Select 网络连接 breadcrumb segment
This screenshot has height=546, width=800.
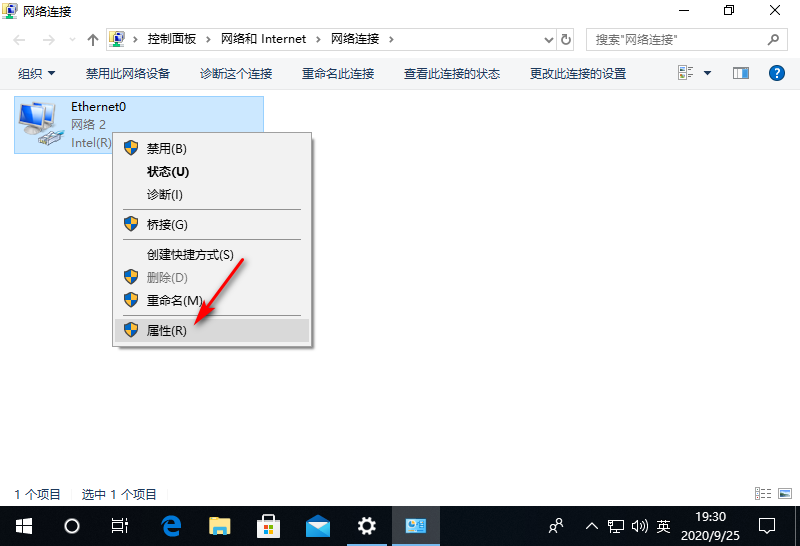click(x=355, y=39)
